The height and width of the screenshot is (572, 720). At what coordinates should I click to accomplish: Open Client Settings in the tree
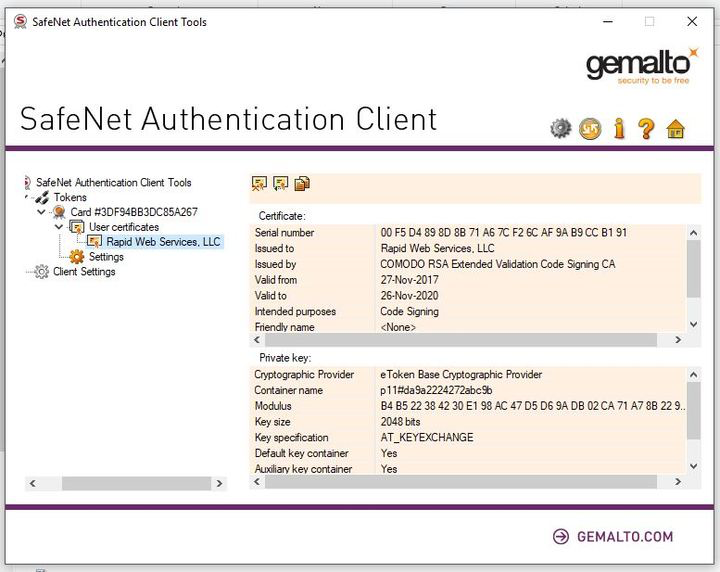coord(84,271)
